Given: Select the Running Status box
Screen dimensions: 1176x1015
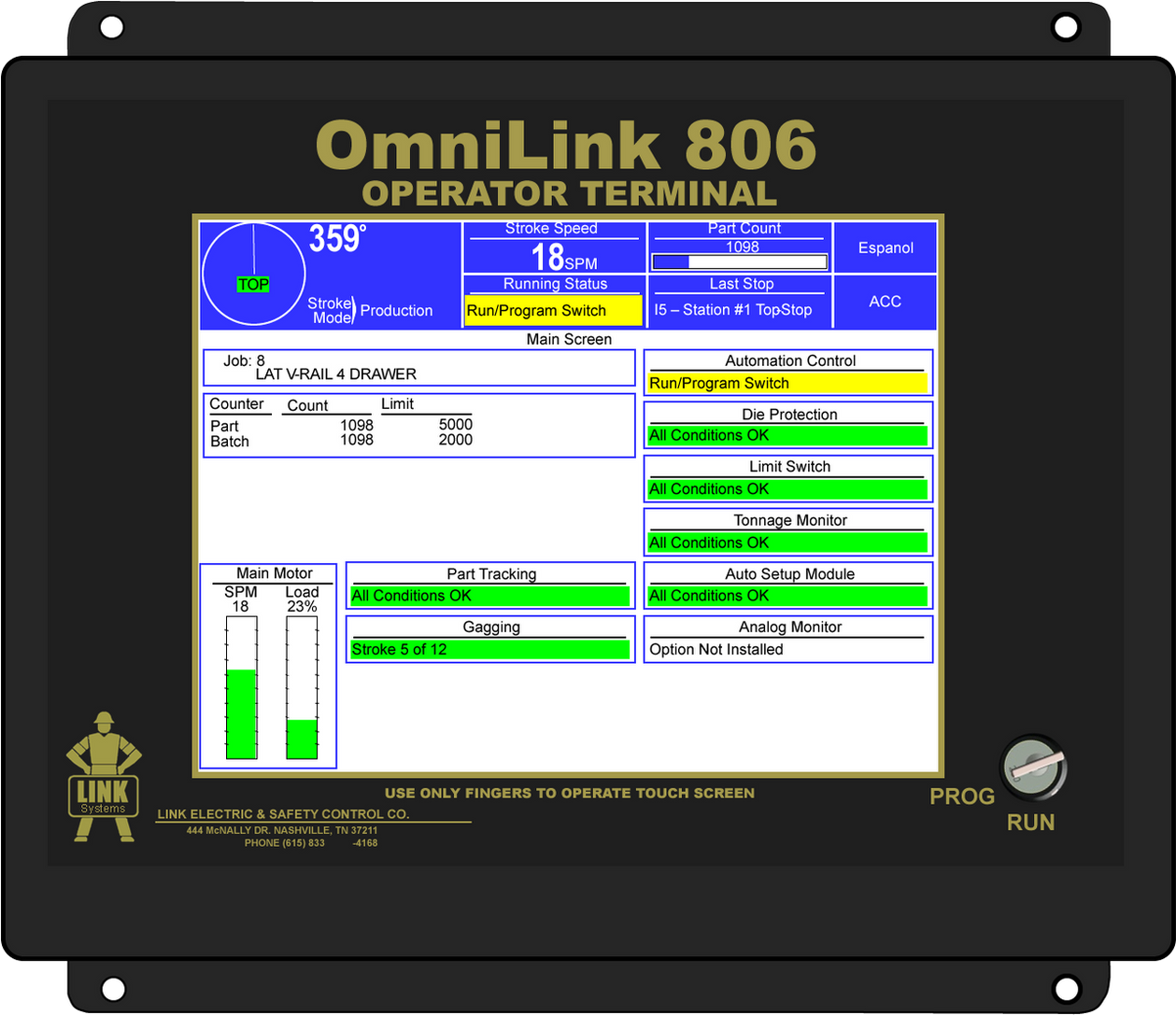Looking at the screenshot, I should [554, 302].
